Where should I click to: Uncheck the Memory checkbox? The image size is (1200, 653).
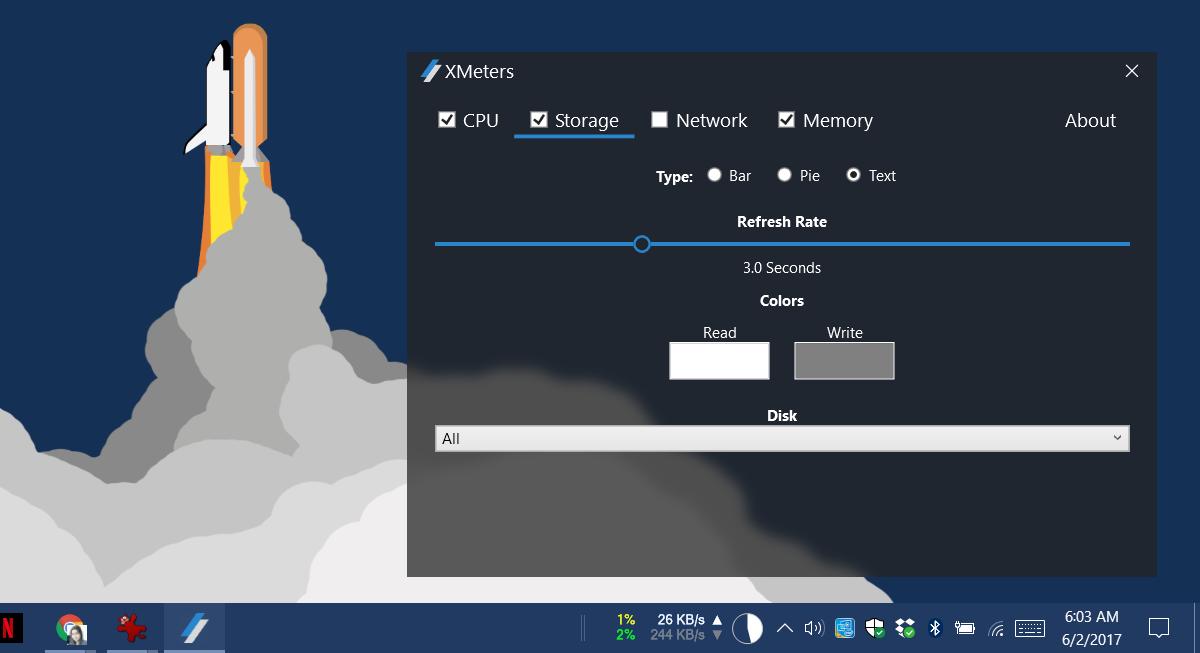pyautogui.click(x=787, y=120)
